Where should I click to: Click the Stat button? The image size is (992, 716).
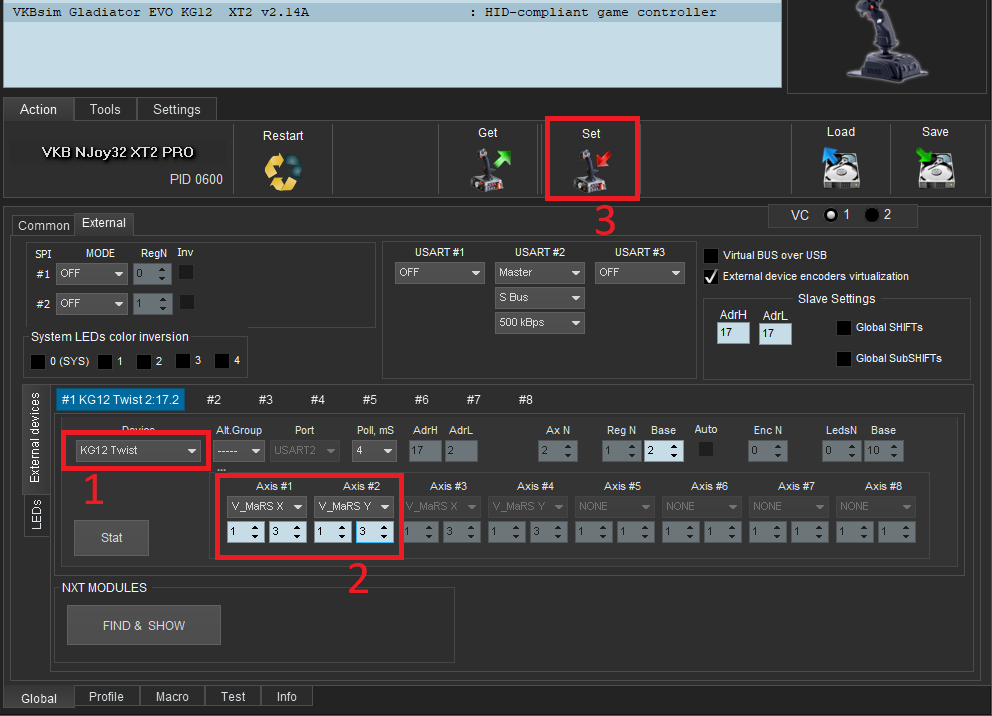111,537
